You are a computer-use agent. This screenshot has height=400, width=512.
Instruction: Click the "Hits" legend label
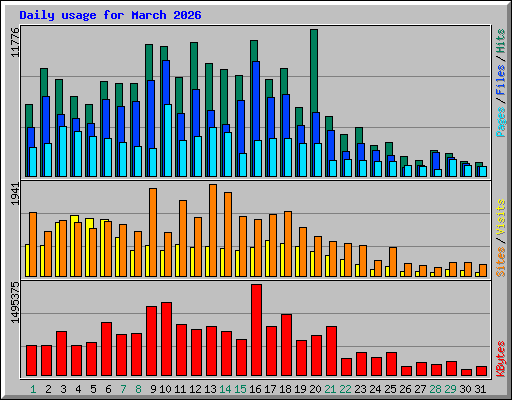500,41
